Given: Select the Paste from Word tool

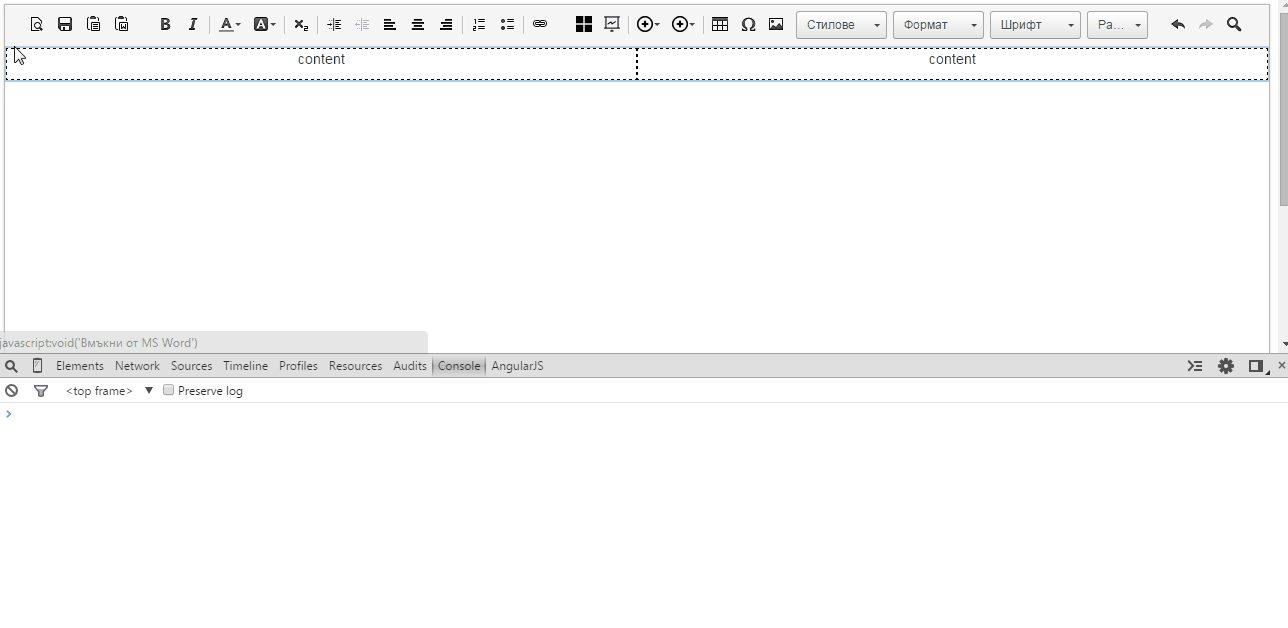Looking at the screenshot, I should tap(121, 24).
